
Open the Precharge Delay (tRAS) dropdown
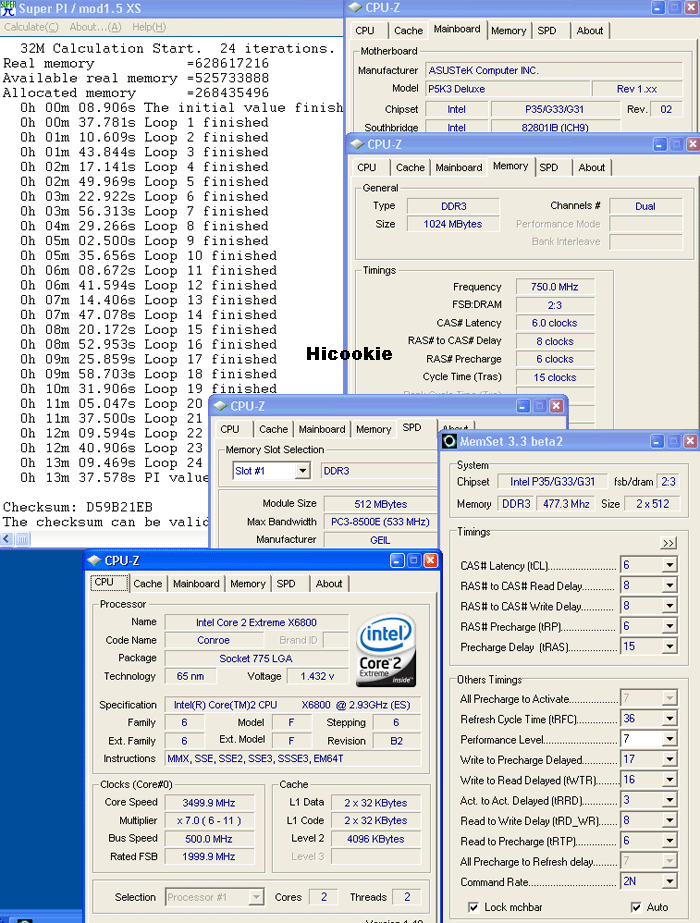tap(669, 646)
